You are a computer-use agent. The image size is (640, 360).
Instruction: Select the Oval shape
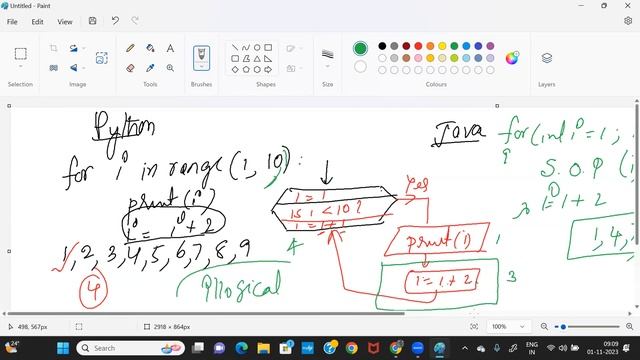[x=257, y=48]
